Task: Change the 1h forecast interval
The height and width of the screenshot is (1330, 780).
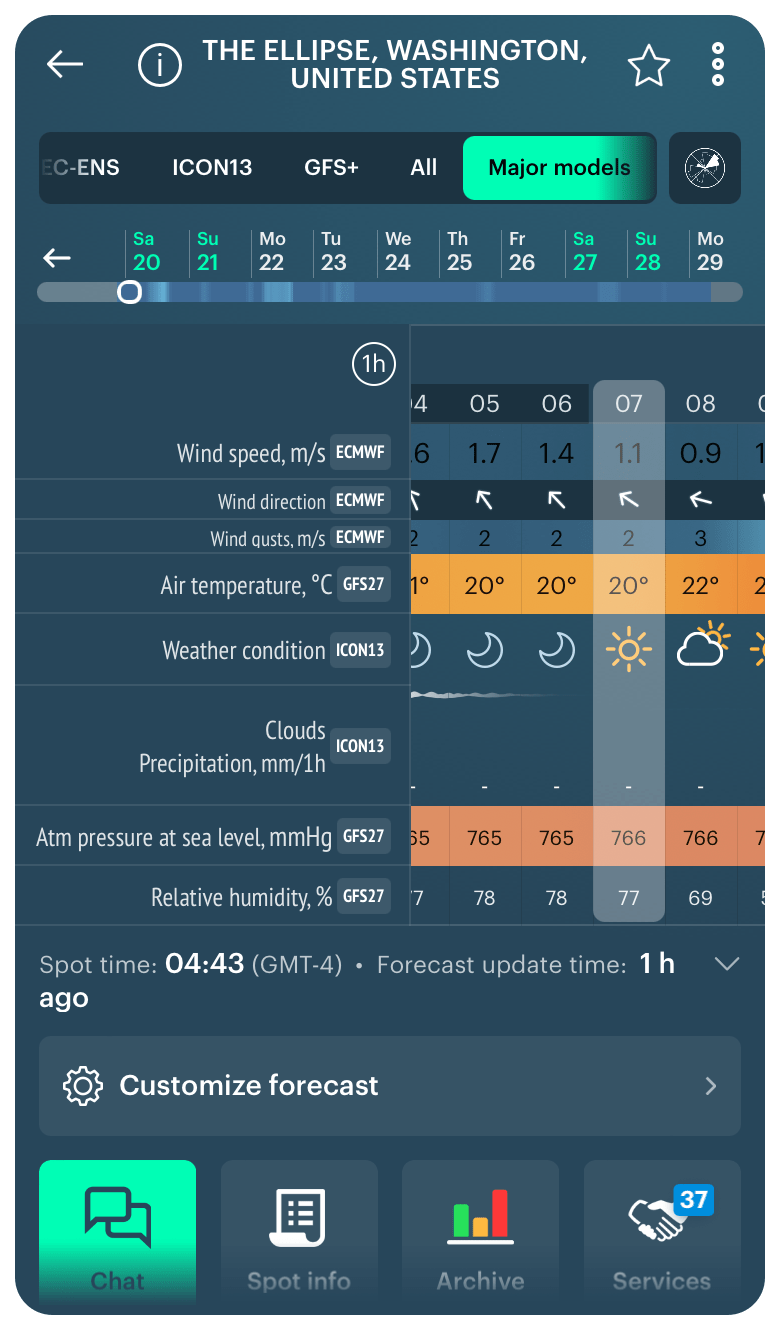Action: (373, 364)
